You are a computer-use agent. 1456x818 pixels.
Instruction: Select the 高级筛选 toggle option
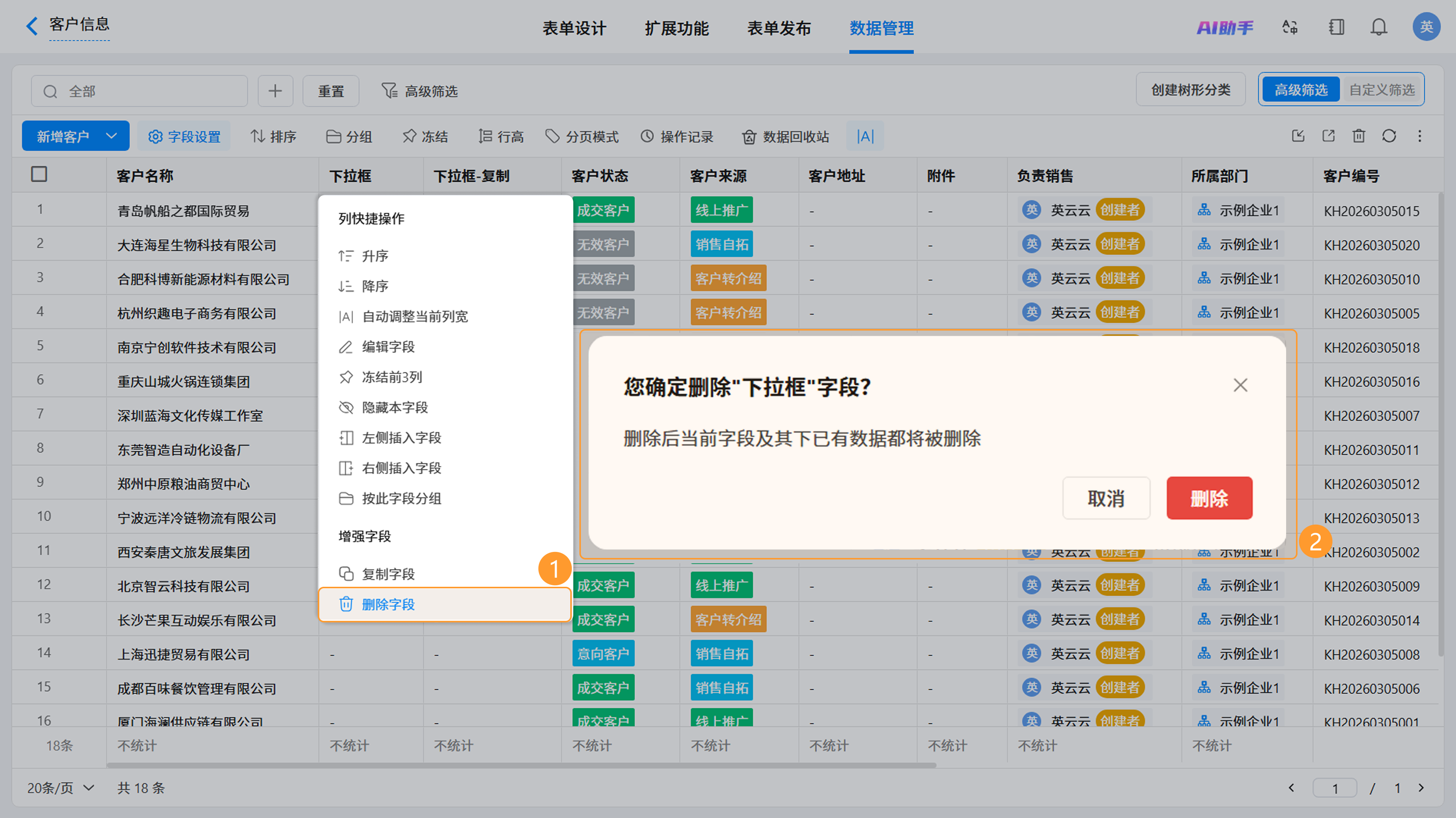(1301, 90)
